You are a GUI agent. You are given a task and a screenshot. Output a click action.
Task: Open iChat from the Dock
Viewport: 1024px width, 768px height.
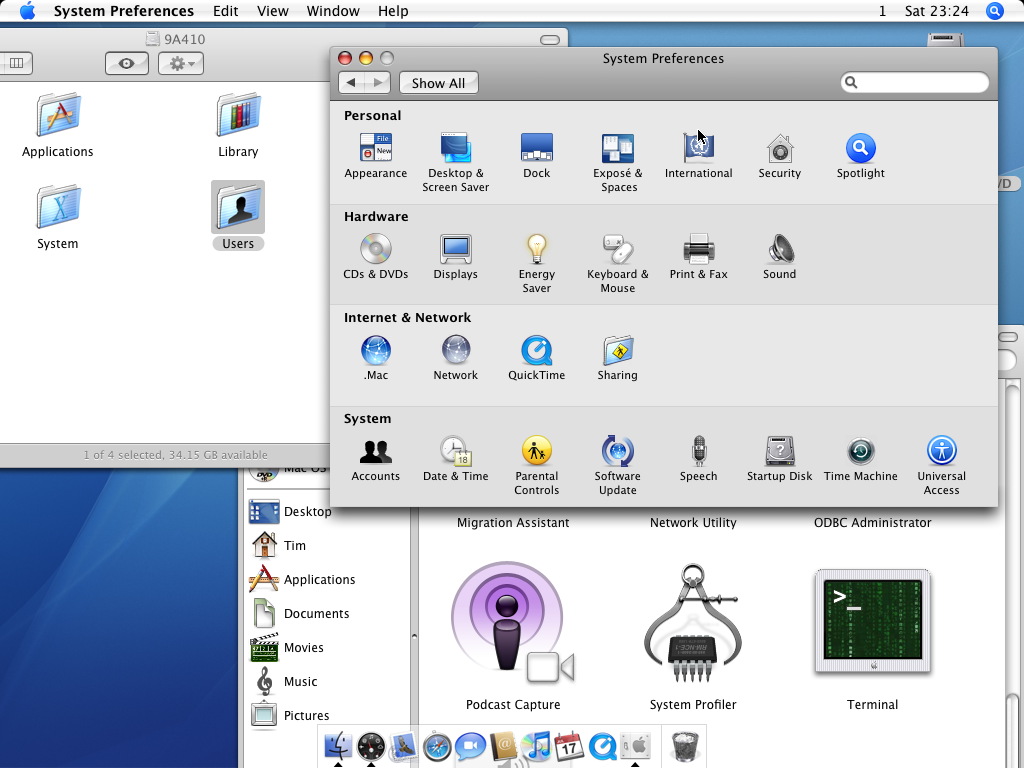(x=470, y=746)
